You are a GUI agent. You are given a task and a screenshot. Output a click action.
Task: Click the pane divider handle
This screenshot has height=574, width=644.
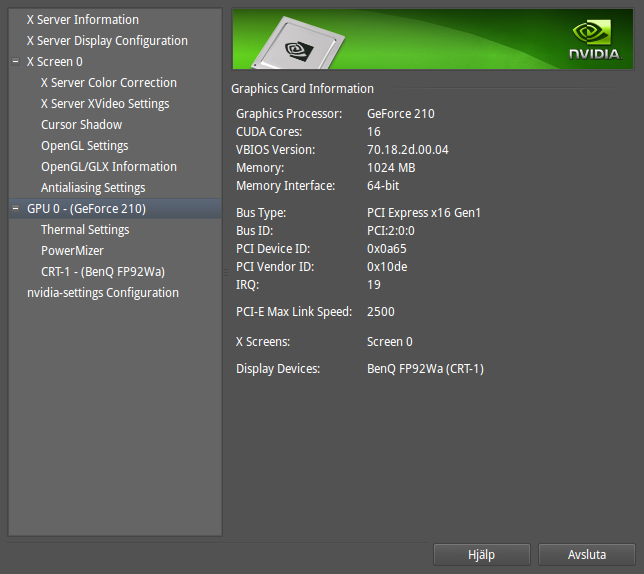click(x=226, y=272)
